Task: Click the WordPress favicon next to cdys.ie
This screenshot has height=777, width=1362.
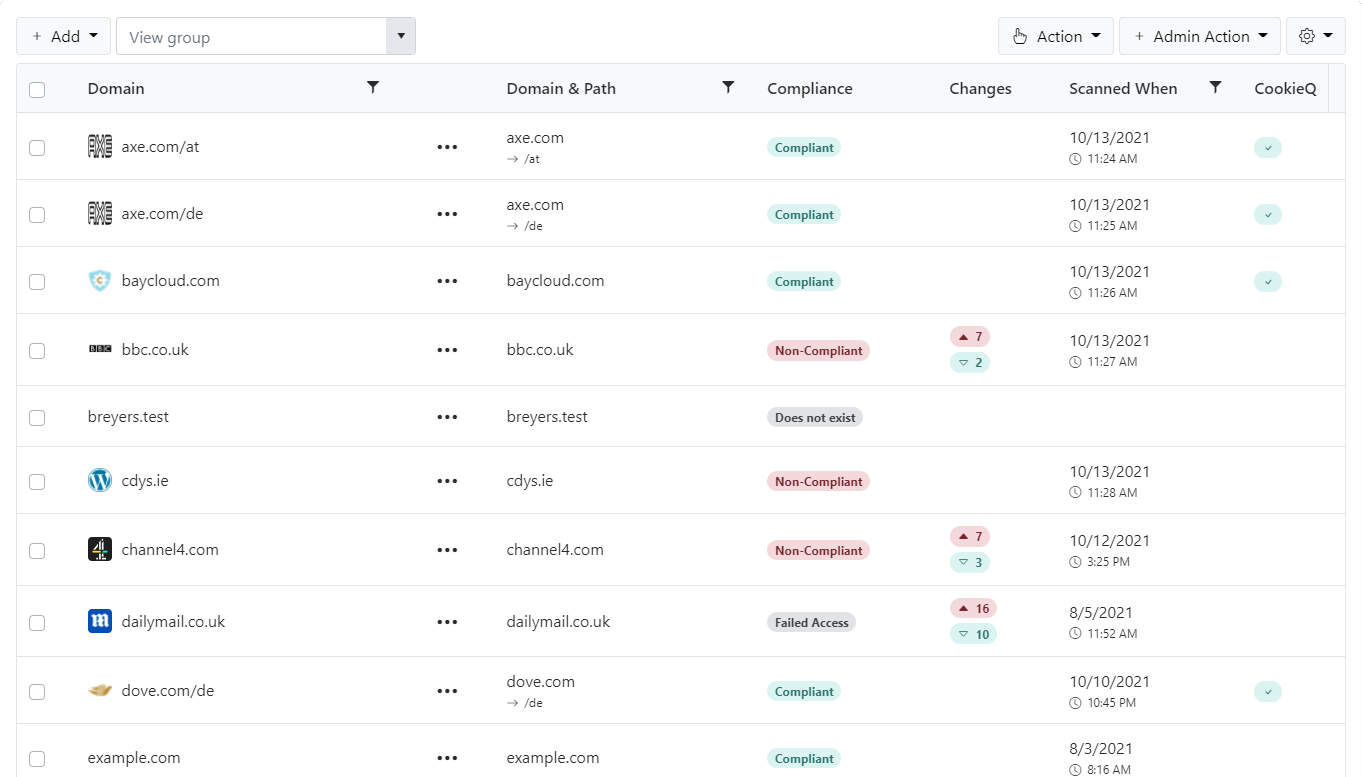Action: click(100, 481)
